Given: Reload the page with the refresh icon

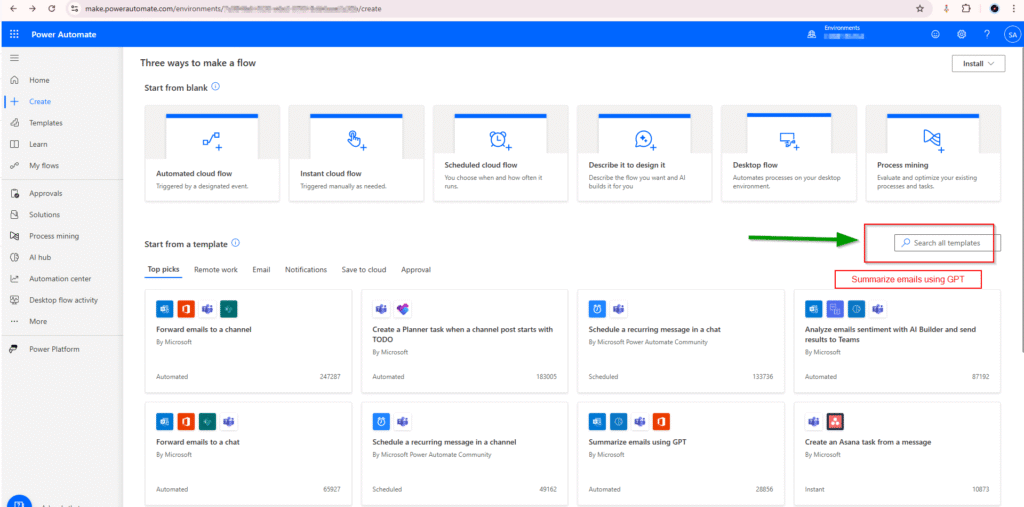Looking at the screenshot, I should 52,9.
